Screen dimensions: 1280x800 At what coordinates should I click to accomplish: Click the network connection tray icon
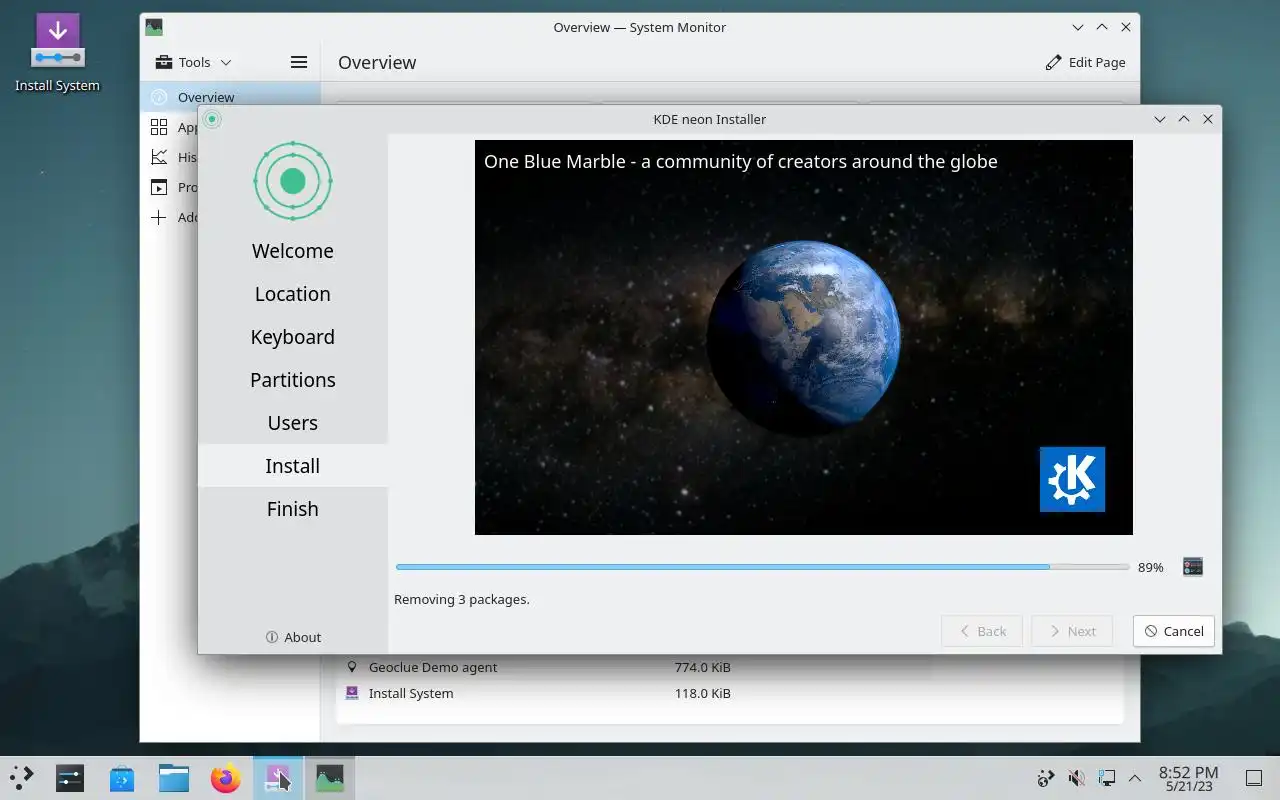point(1106,778)
